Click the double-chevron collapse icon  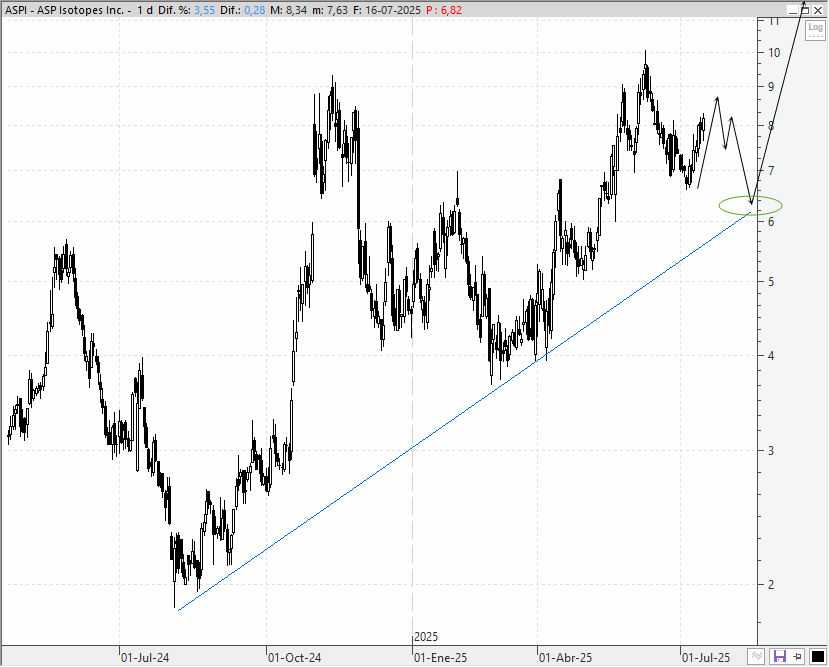pos(757,656)
